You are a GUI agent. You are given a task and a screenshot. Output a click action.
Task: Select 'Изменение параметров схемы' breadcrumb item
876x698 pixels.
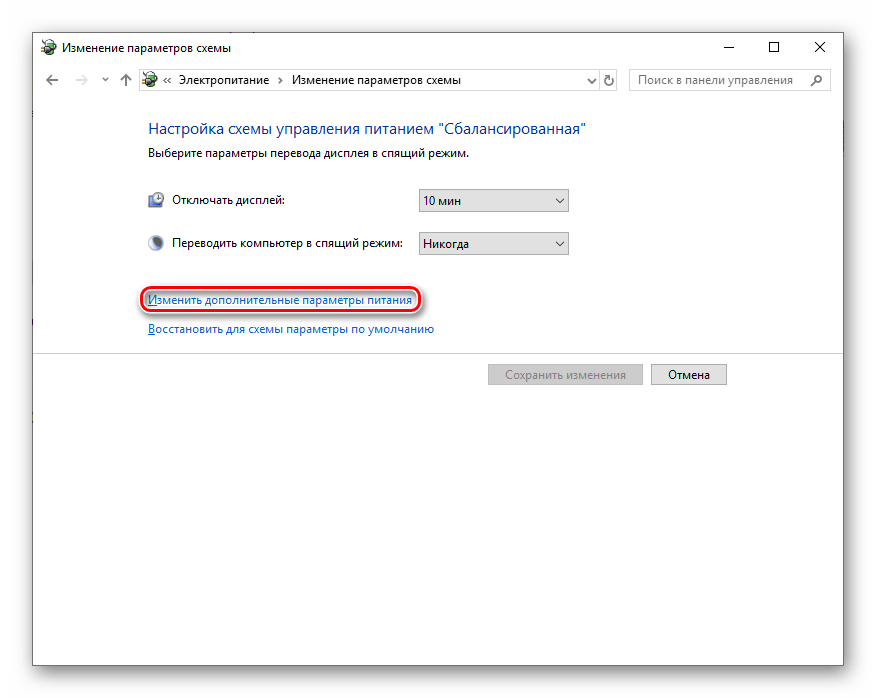pos(376,80)
